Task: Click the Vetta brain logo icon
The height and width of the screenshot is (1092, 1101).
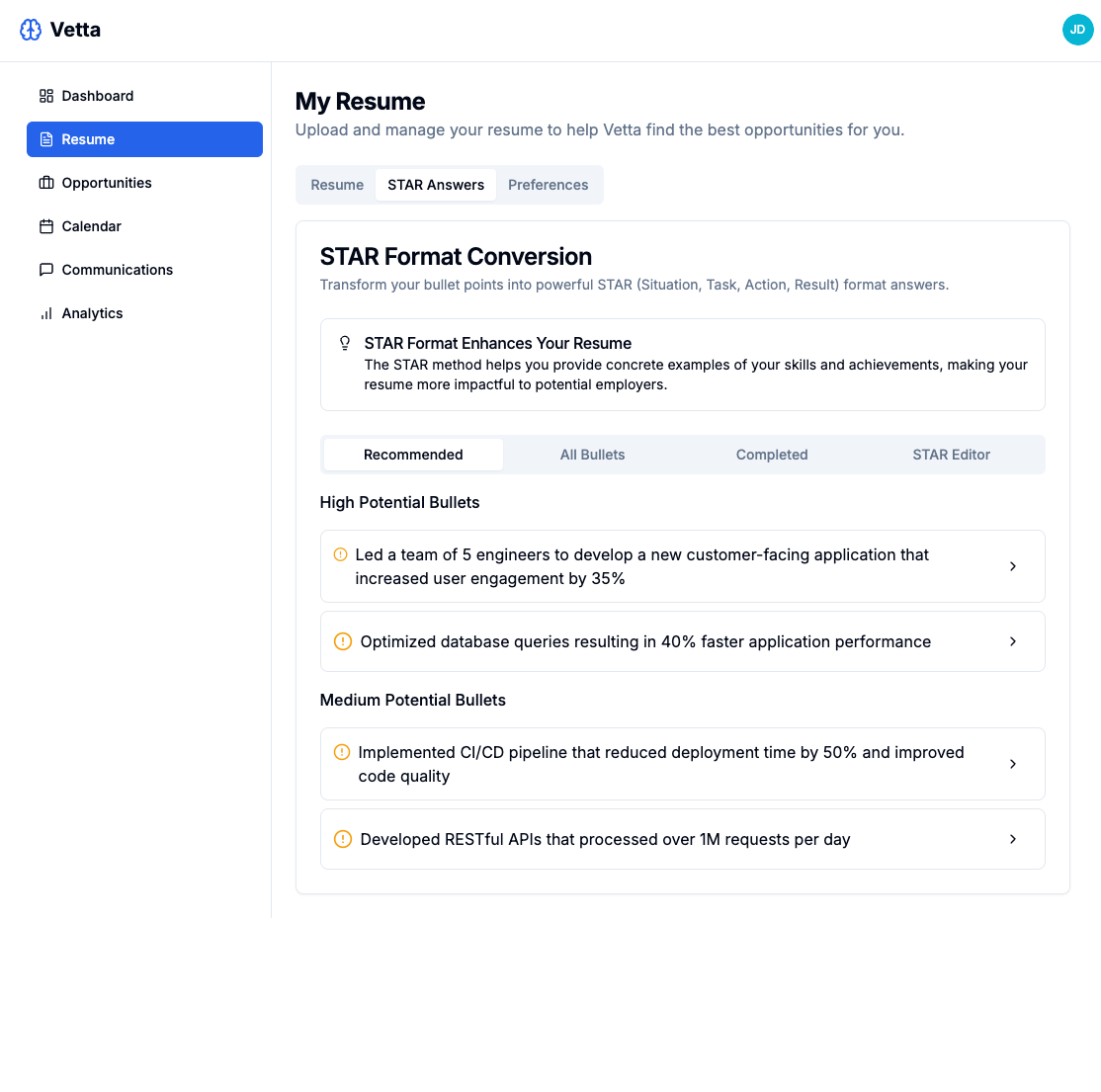Action: point(31,30)
